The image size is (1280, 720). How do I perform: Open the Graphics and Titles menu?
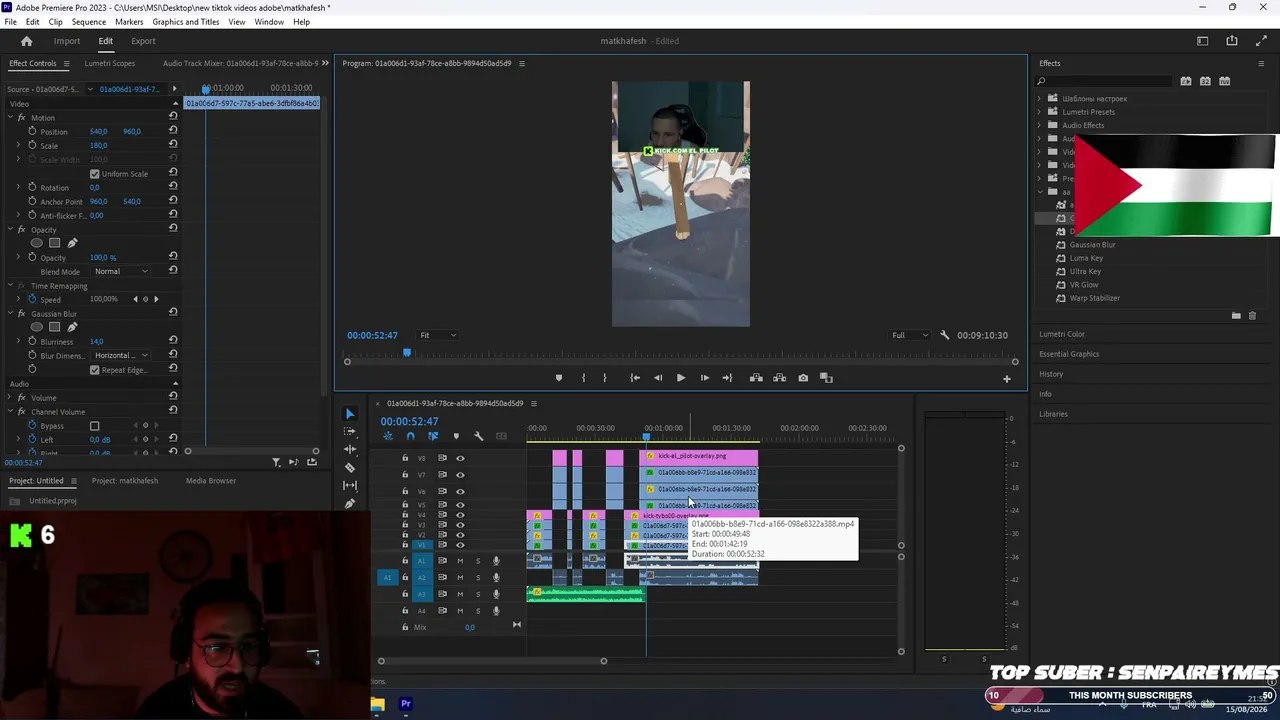coord(186,22)
